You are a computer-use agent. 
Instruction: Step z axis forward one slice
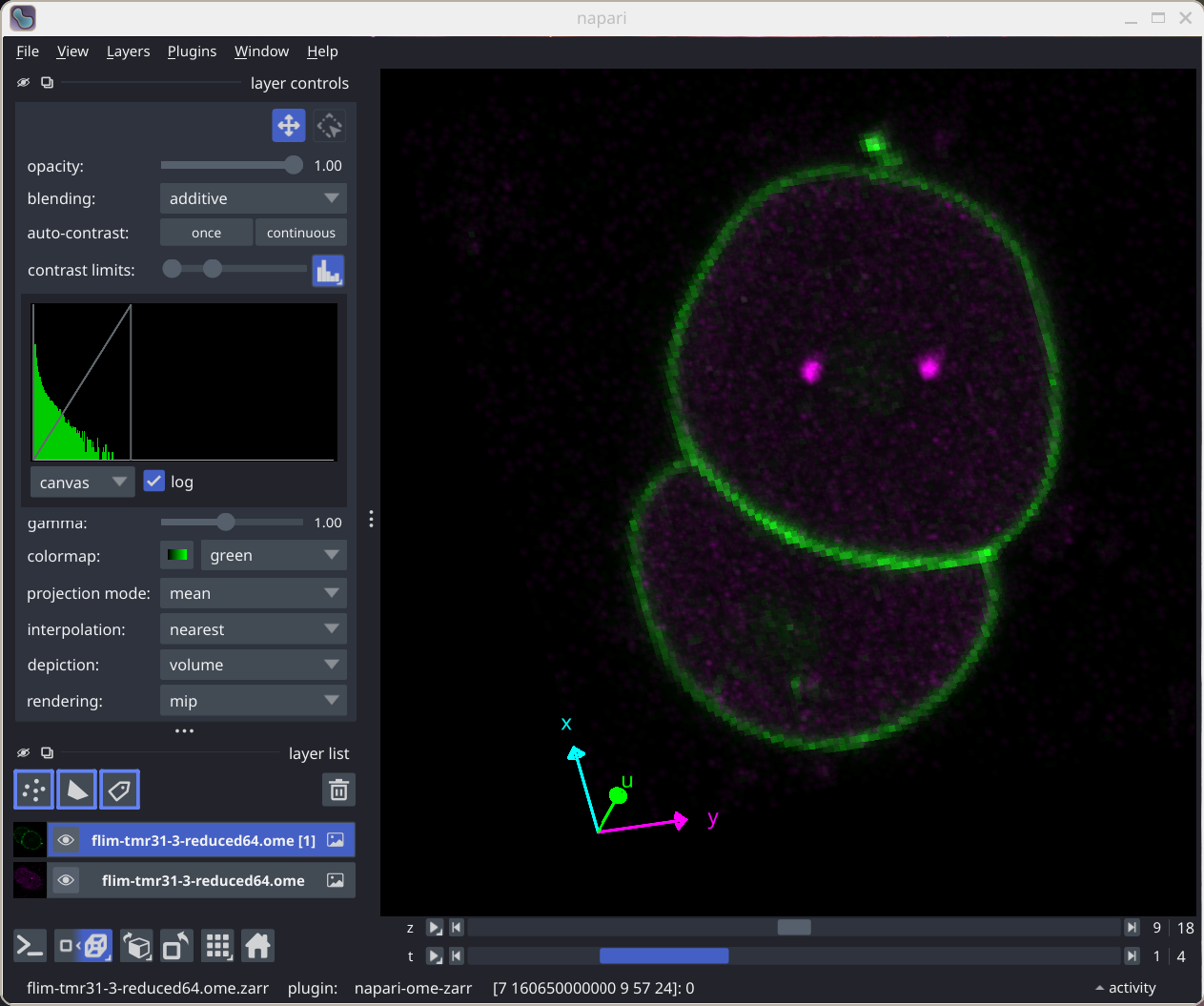point(1132,928)
